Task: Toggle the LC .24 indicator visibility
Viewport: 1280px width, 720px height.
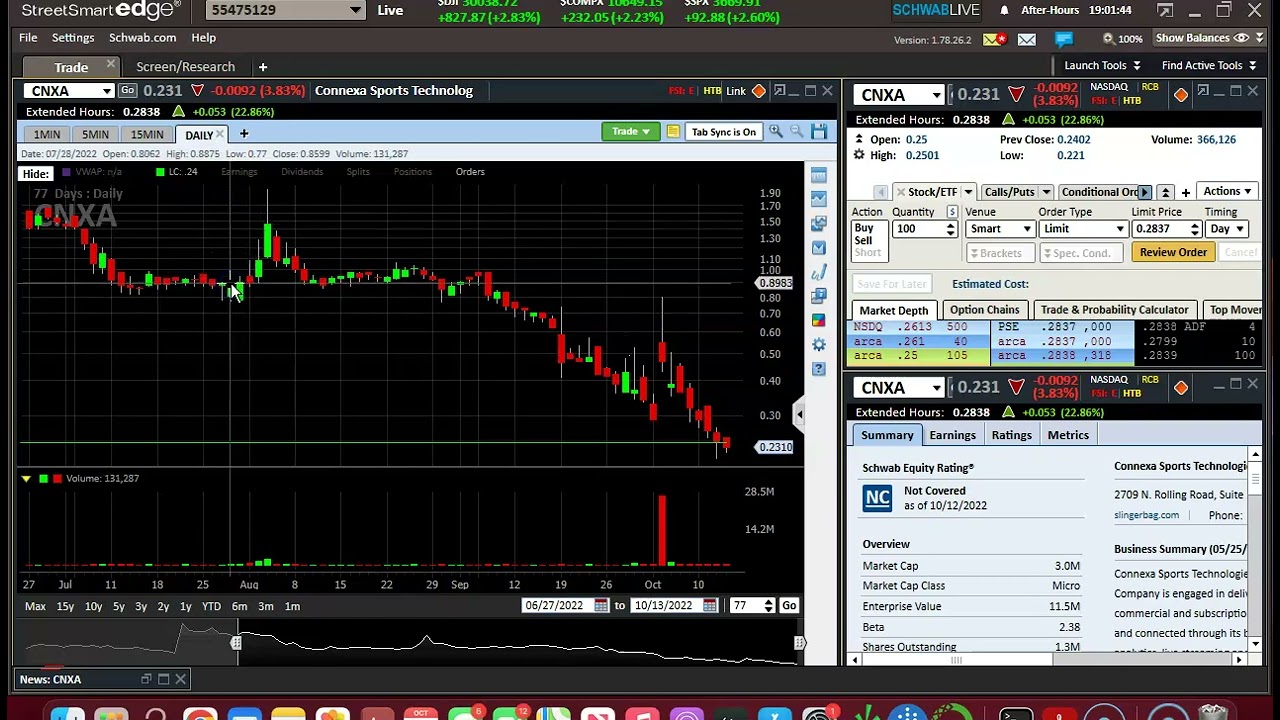Action: click(x=176, y=172)
